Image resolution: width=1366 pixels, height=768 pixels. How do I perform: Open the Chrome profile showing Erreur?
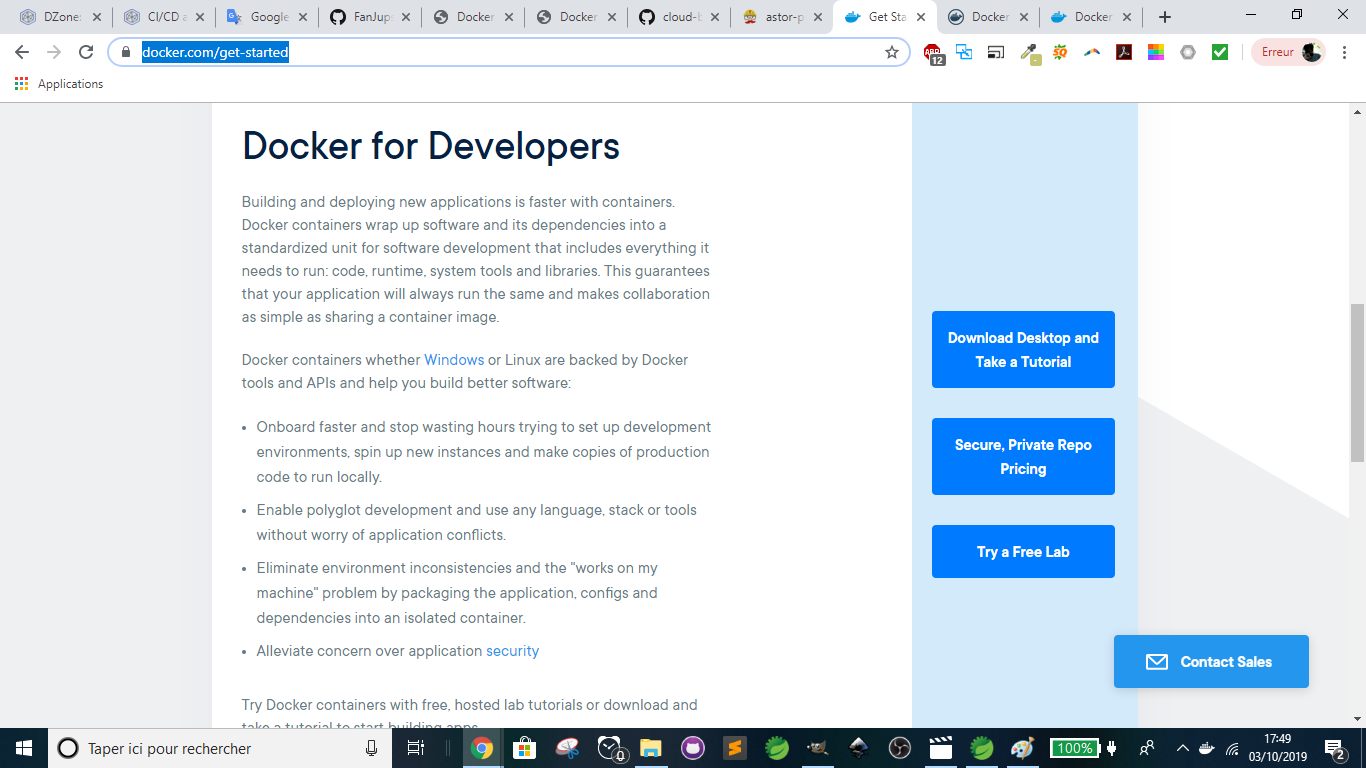(x=1288, y=52)
